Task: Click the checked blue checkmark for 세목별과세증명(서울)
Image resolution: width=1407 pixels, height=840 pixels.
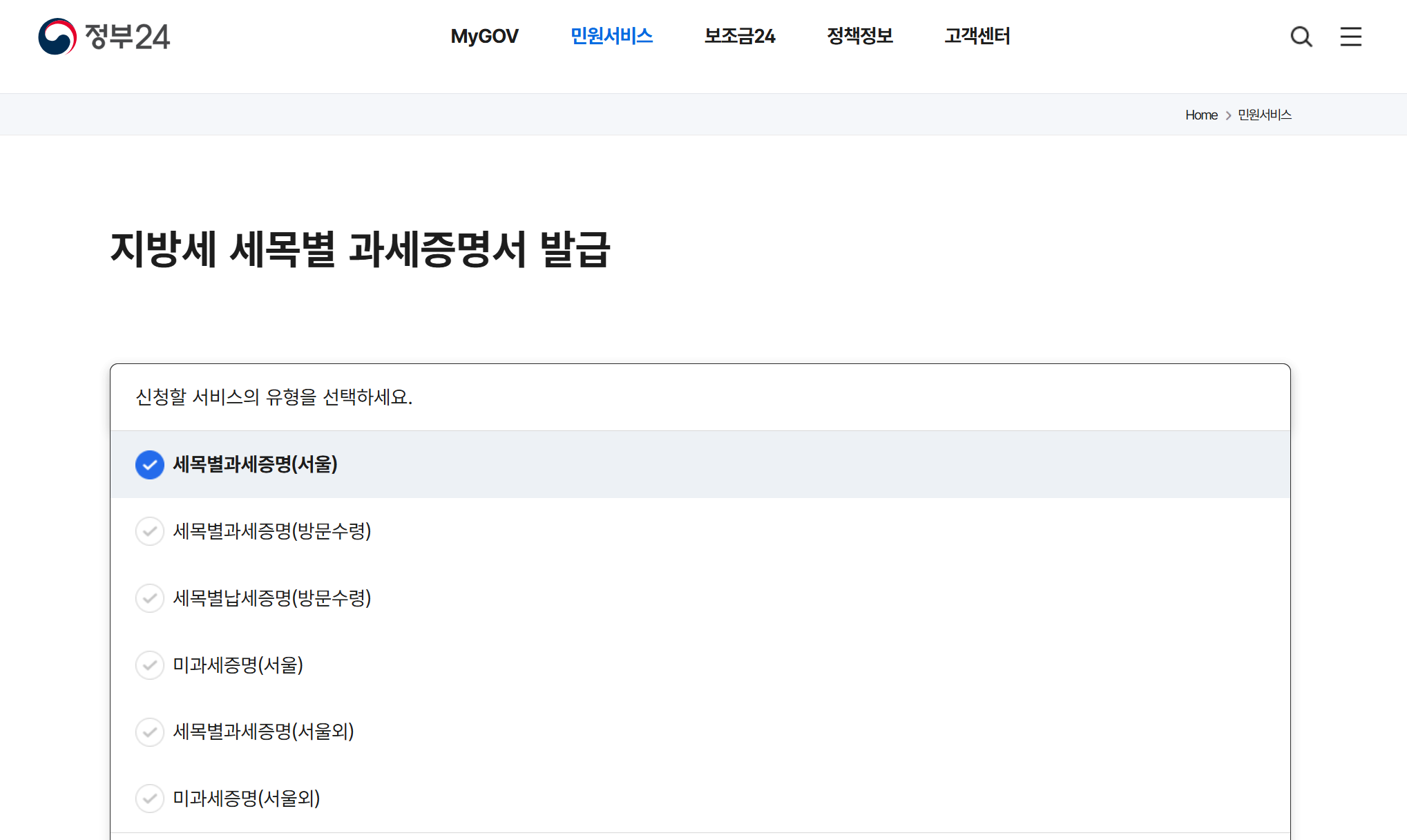Action: click(150, 465)
